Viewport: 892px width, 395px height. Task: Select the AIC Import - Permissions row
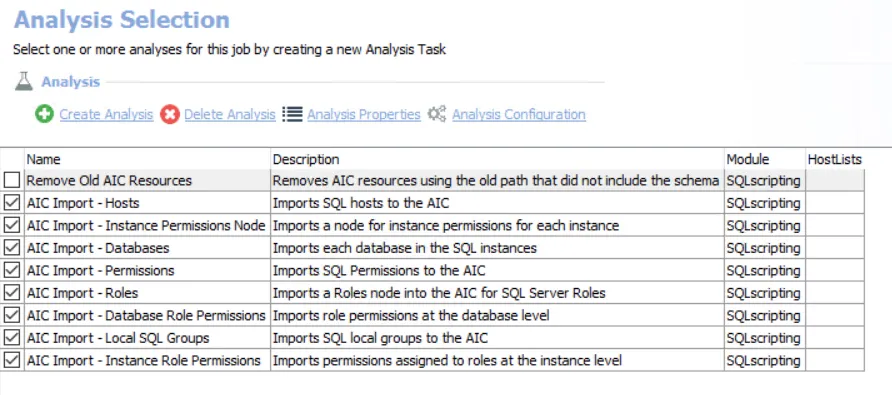point(432,271)
